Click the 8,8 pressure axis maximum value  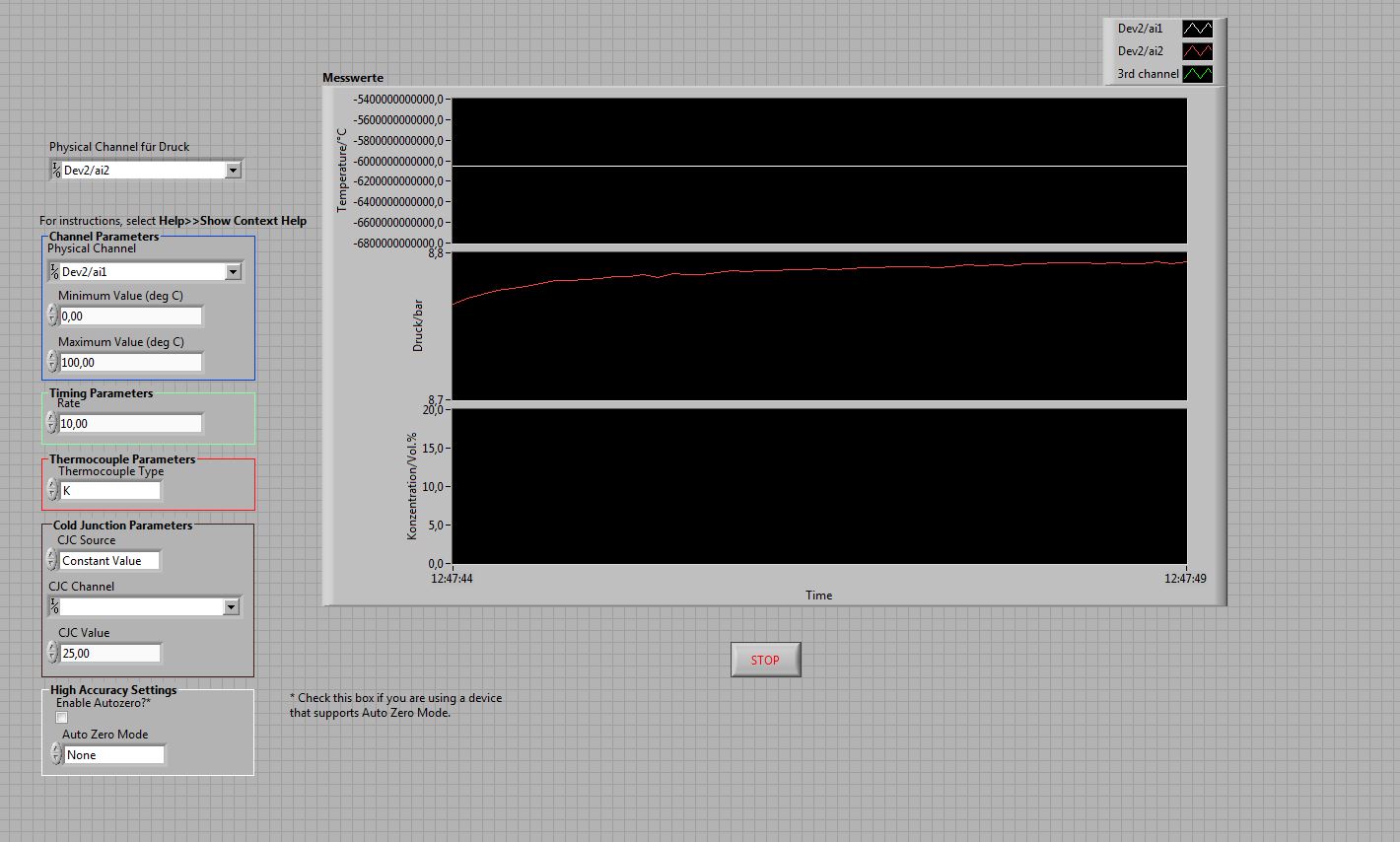(437, 253)
